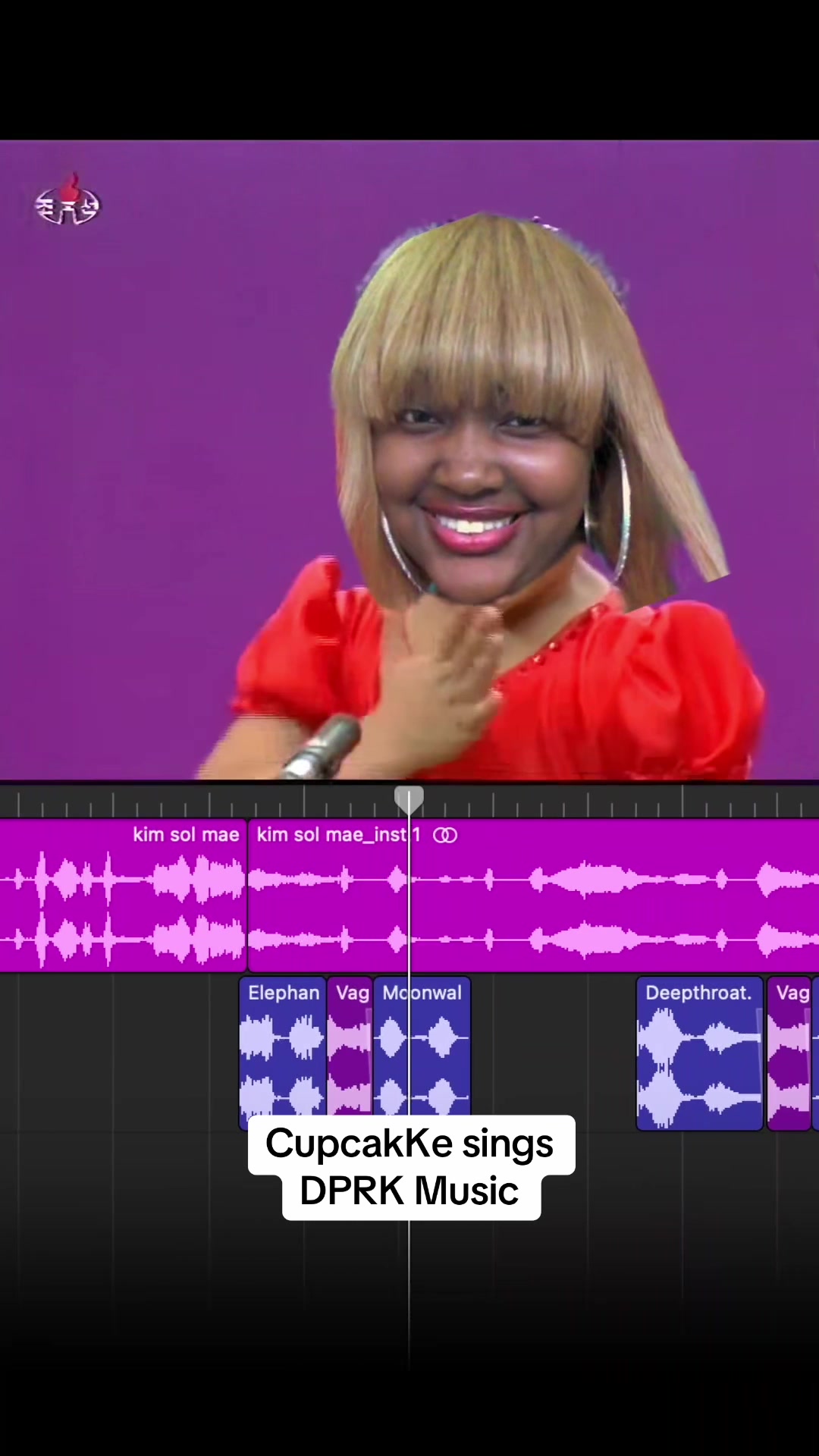
Task: Select the 'kim sol mae_inst 1' audio region
Action: 534,895
